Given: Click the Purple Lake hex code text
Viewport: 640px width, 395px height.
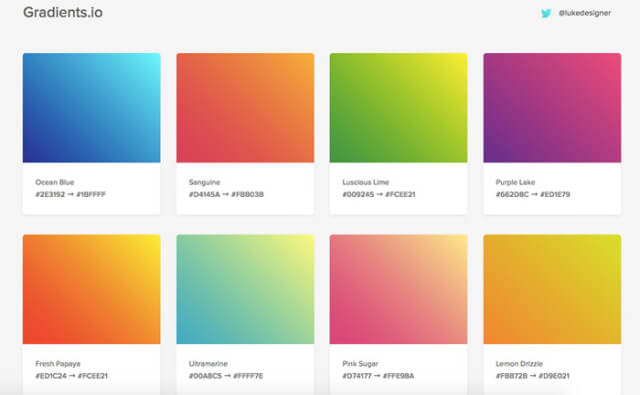Looking at the screenshot, I should pos(533,194).
